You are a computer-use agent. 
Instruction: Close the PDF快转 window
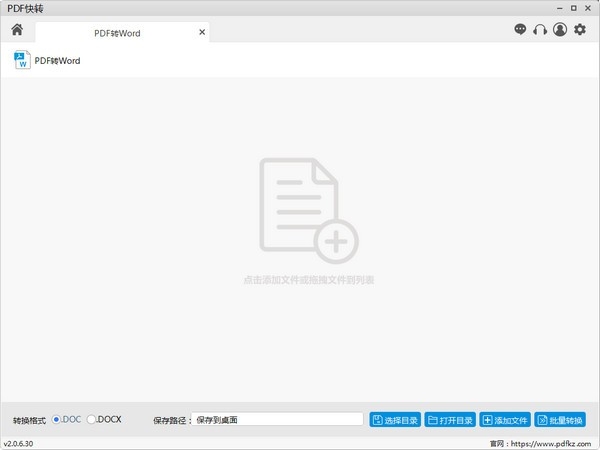588,8
